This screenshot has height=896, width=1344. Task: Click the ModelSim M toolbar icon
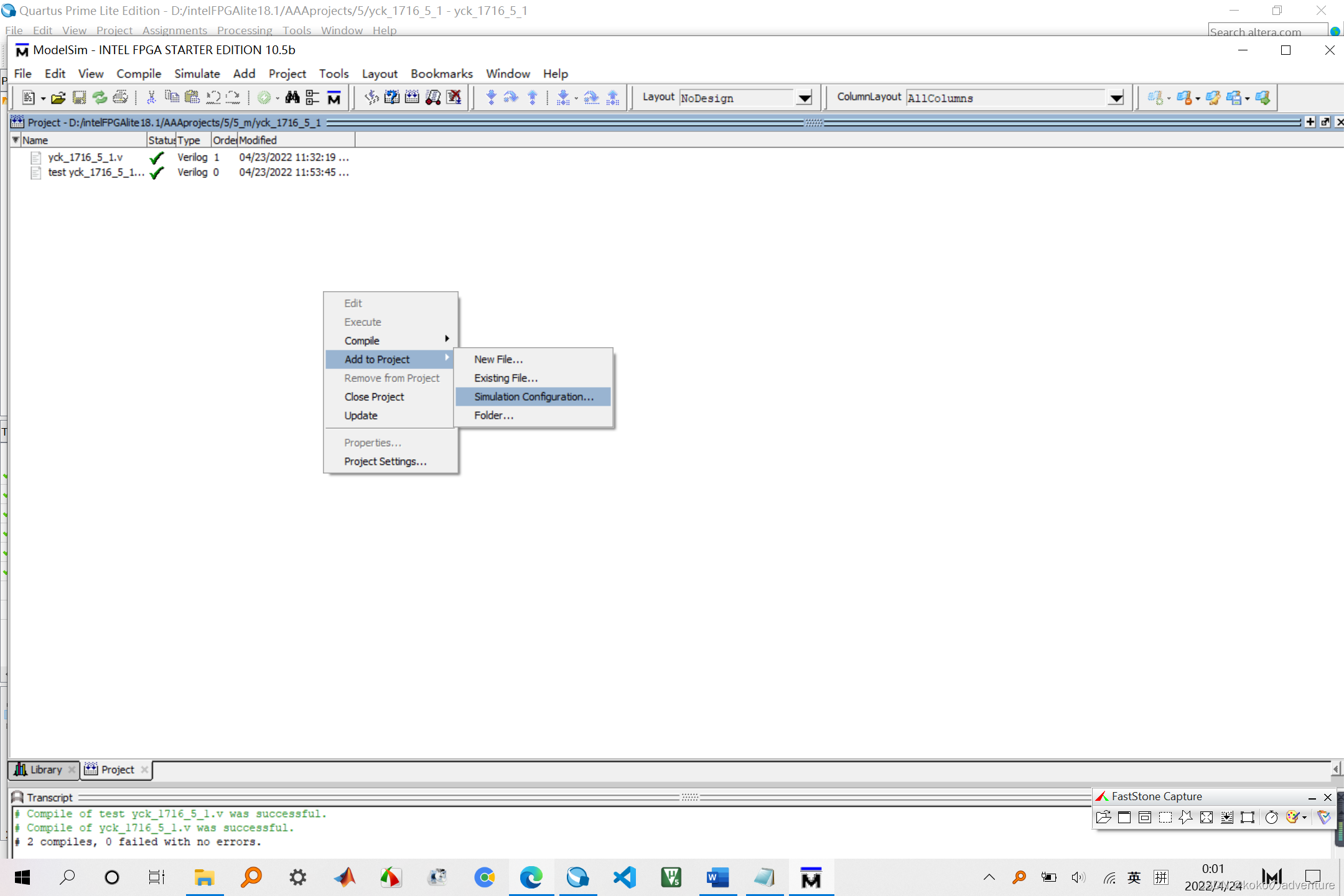[334, 97]
